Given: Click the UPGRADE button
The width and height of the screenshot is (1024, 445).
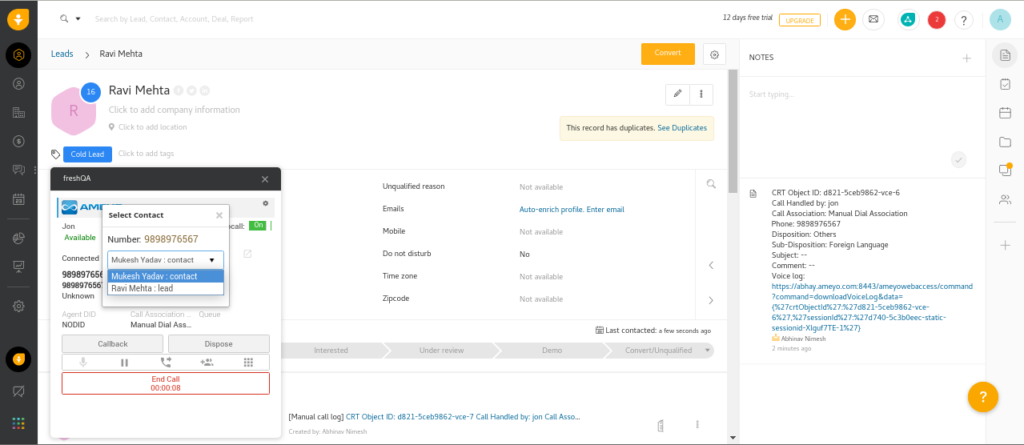Looking at the screenshot, I should 799,20.
